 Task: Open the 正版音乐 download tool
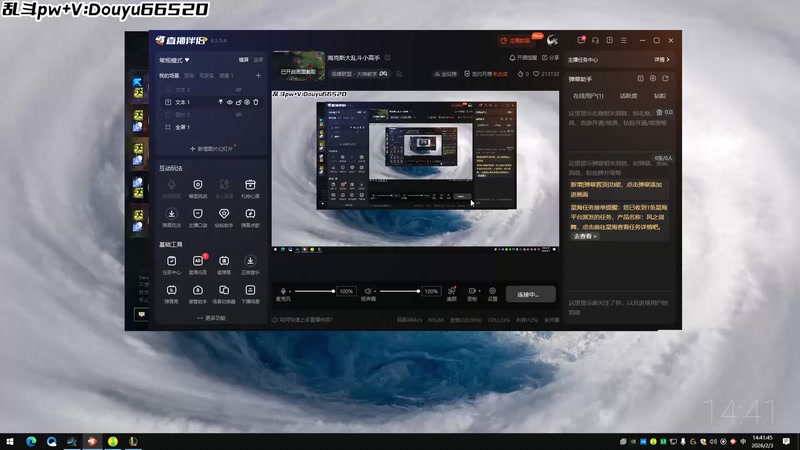[x=250, y=265]
